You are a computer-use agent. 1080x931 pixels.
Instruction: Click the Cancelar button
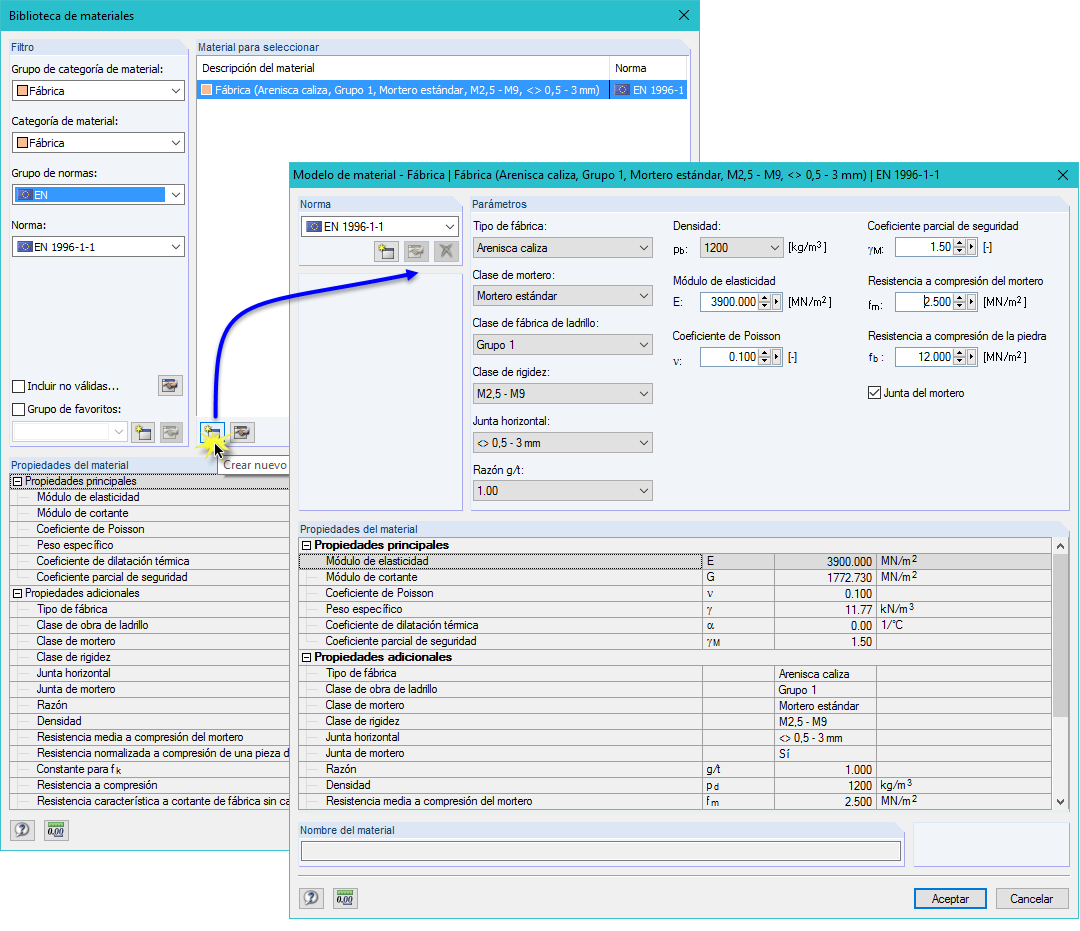point(1031,899)
